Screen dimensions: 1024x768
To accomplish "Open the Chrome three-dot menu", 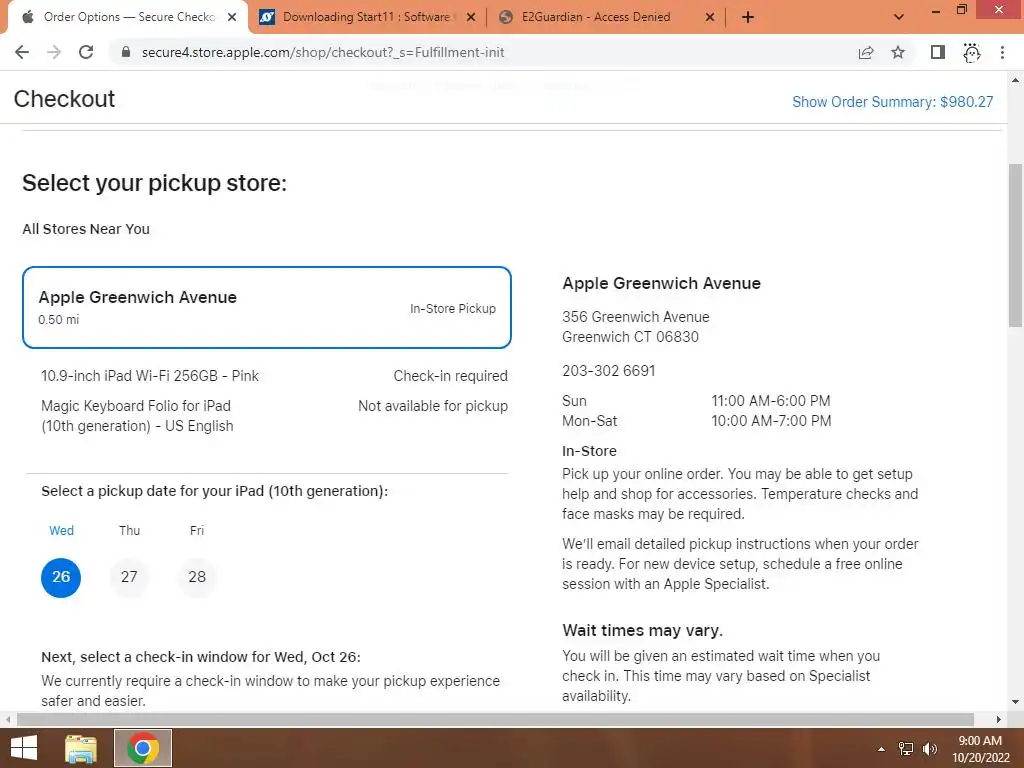I will point(1002,52).
